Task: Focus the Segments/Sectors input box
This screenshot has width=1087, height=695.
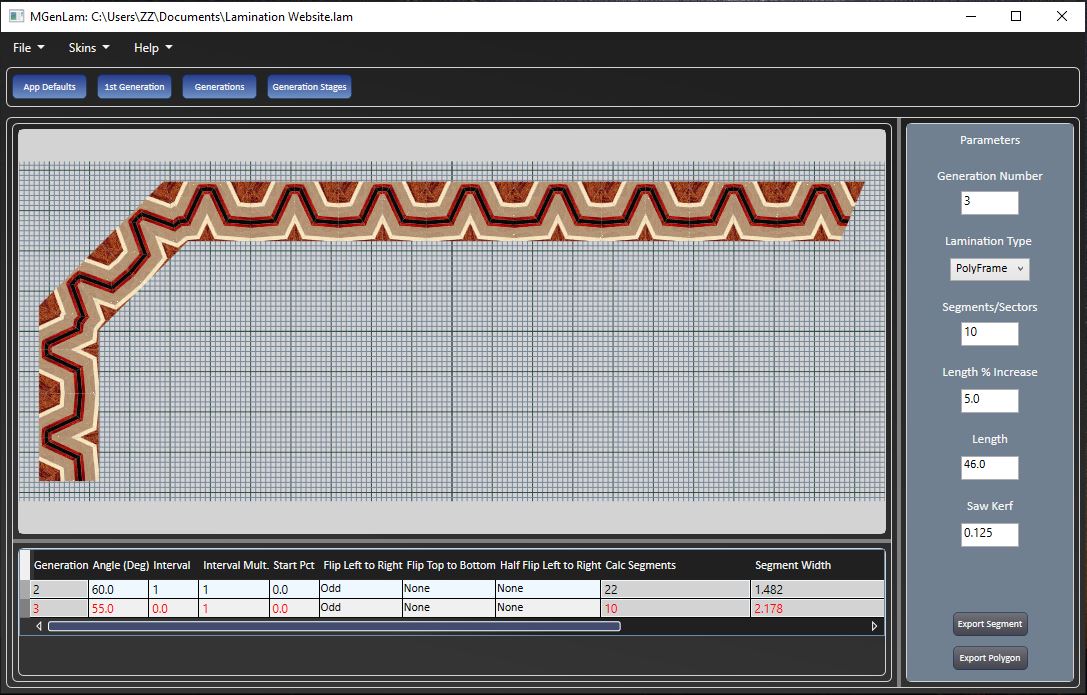Action: click(989, 333)
